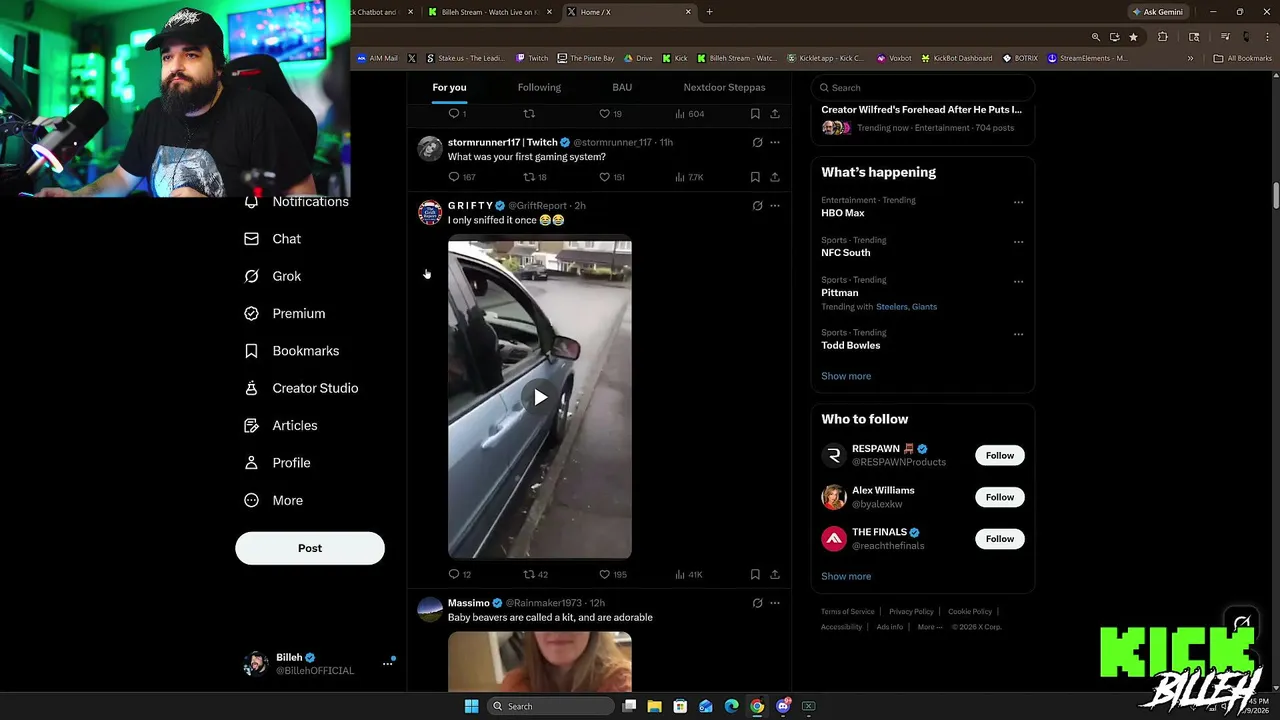Open the Windows Start menu
Viewport: 1280px width, 720px height.
(471, 706)
